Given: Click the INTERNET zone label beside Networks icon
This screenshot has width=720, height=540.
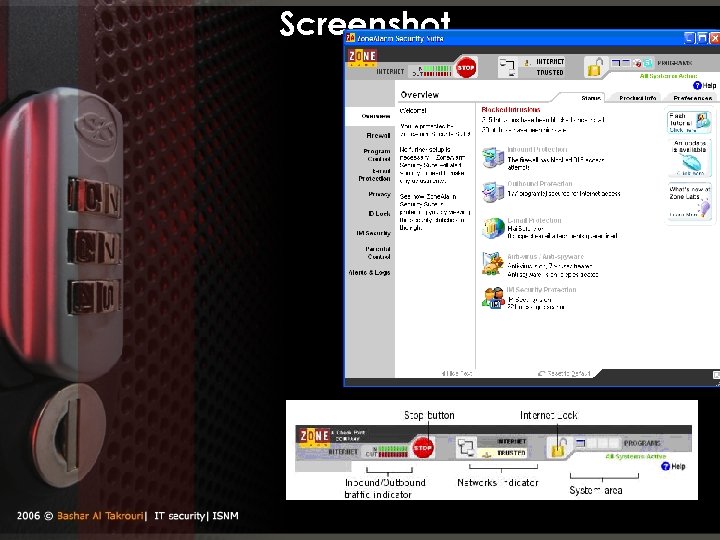Looking at the screenshot, I should (550, 62).
